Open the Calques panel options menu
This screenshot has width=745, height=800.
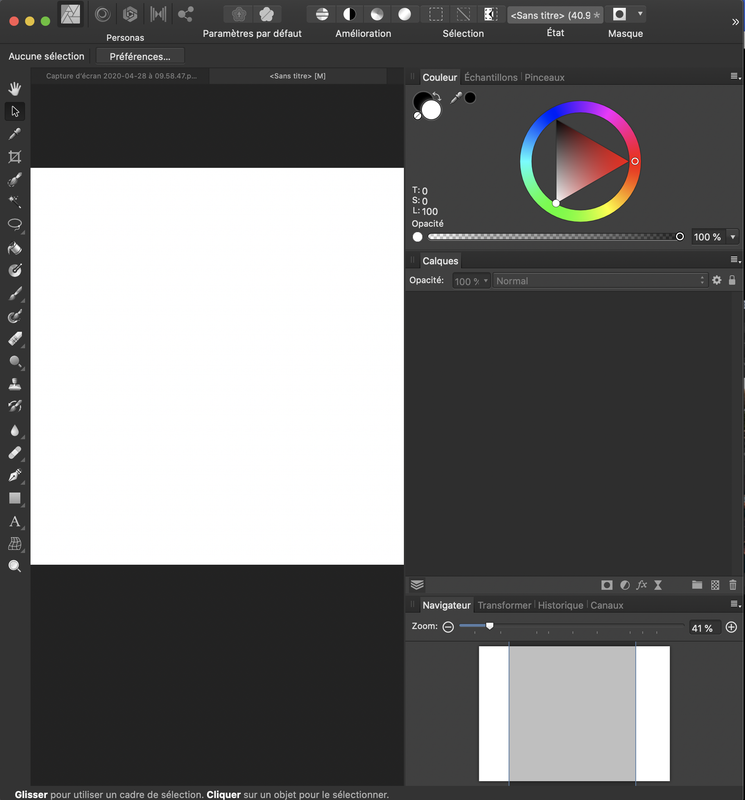click(735, 260)
